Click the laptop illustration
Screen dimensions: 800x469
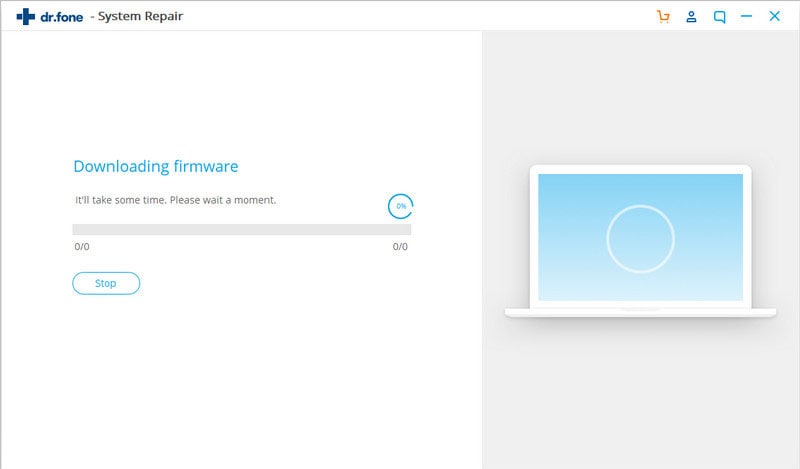pos(640,241)
